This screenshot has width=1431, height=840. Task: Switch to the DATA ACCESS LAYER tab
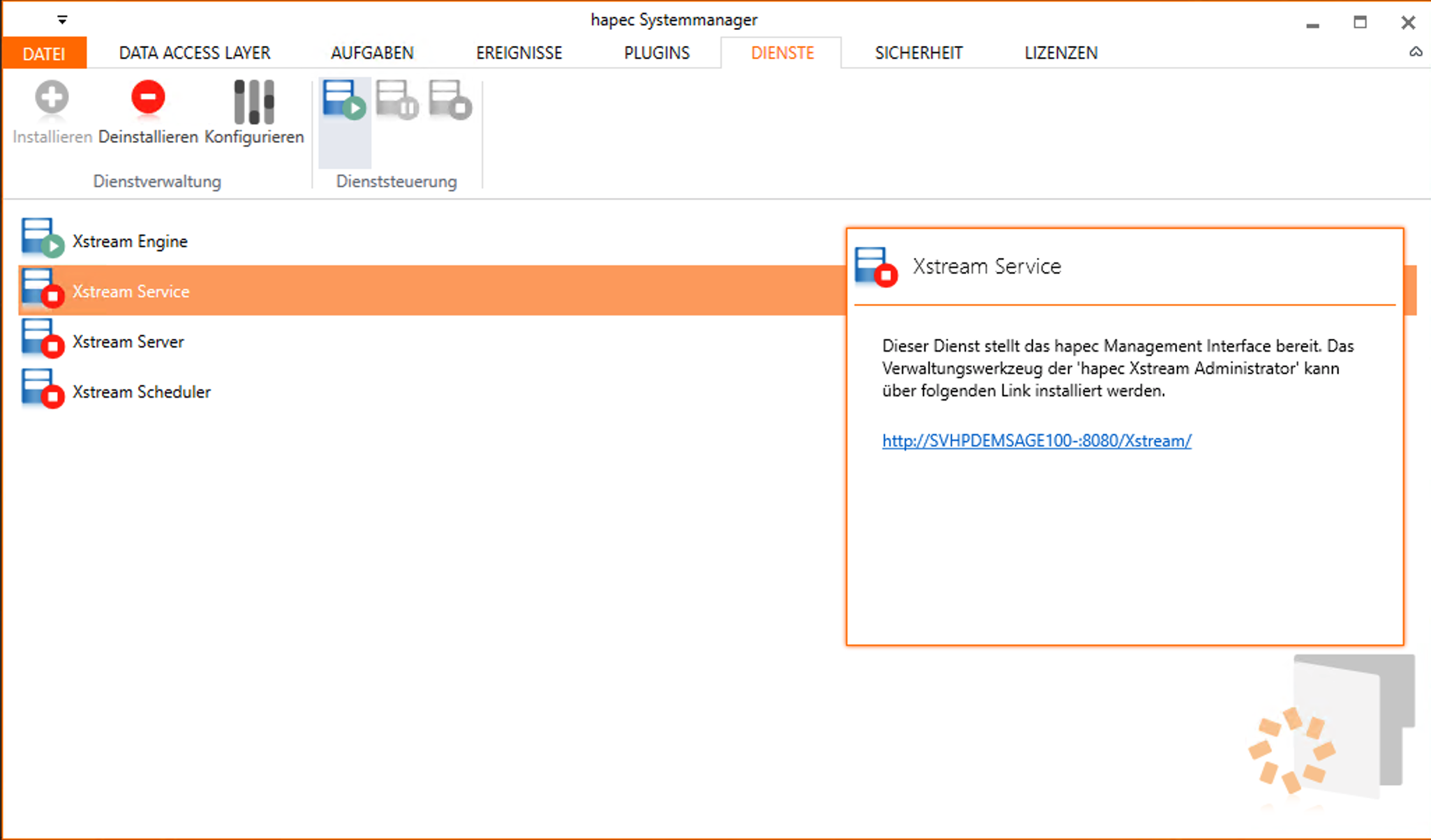coord(195,53)
